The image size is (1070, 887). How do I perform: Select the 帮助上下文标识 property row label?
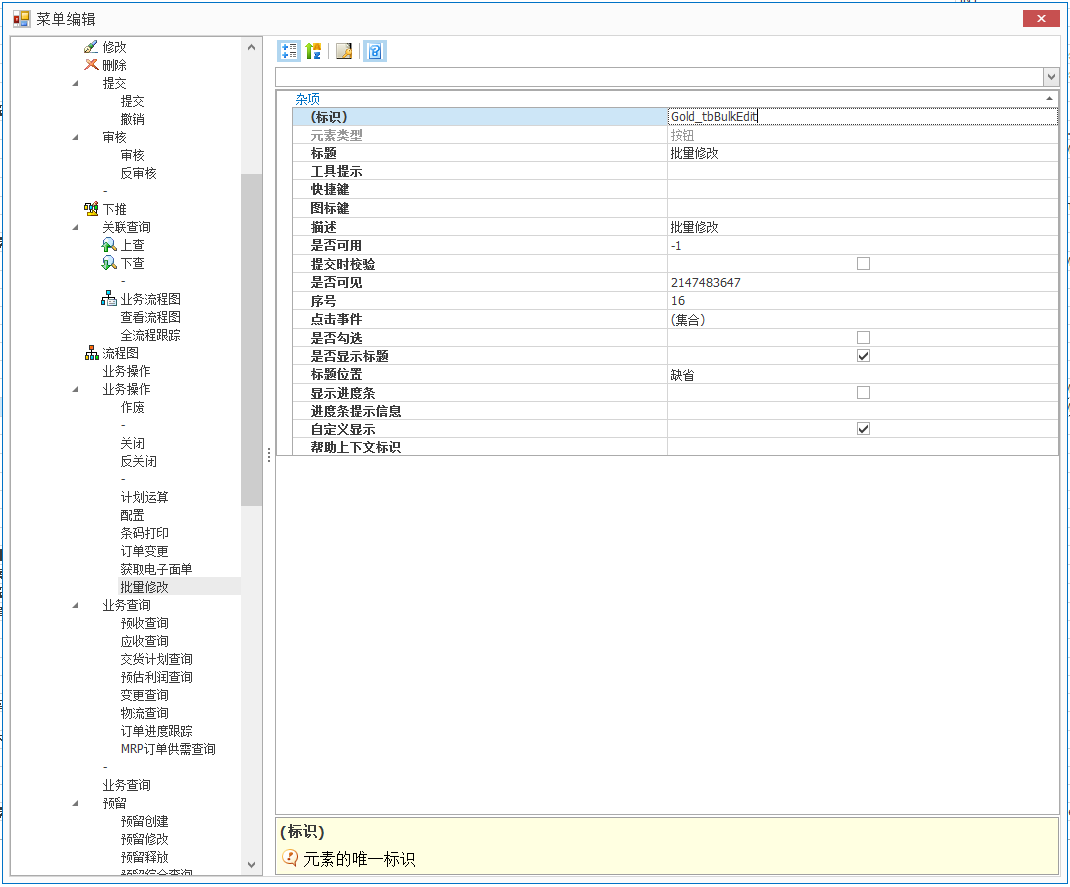[x=356, y=447]
